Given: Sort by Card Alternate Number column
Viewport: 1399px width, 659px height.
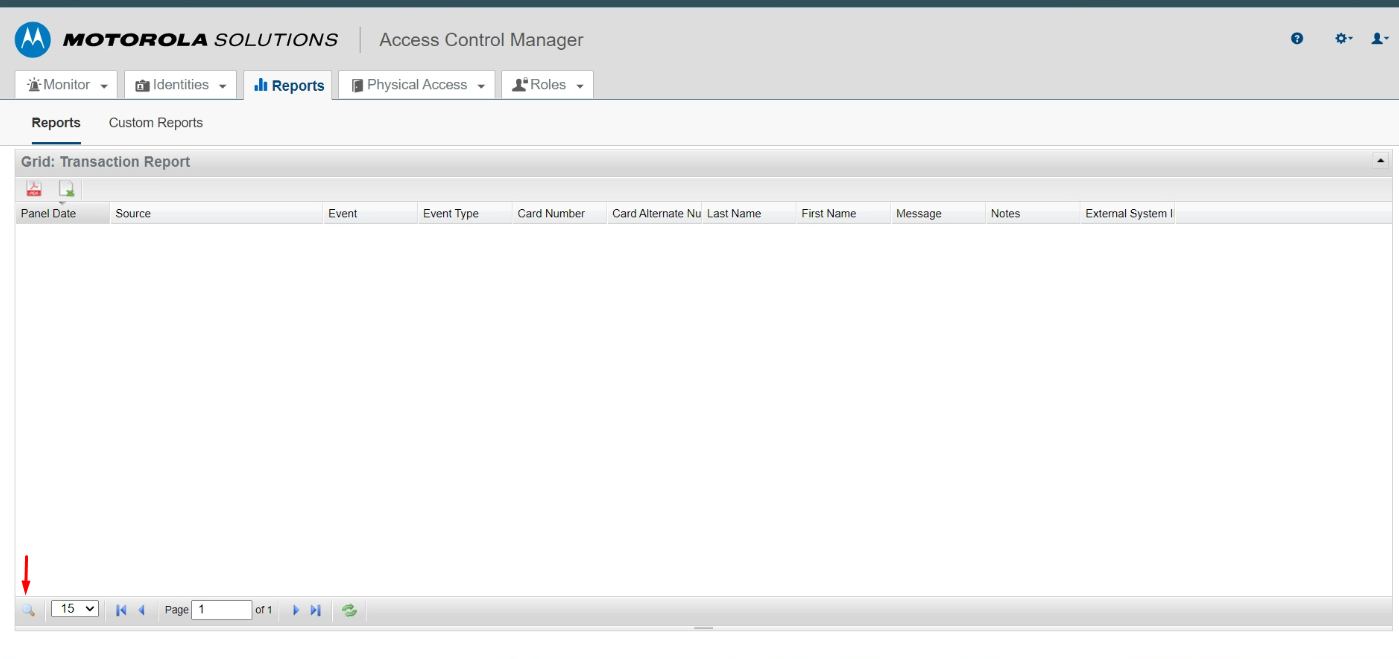Looking at the screenshot, I should tap(654, 213).
